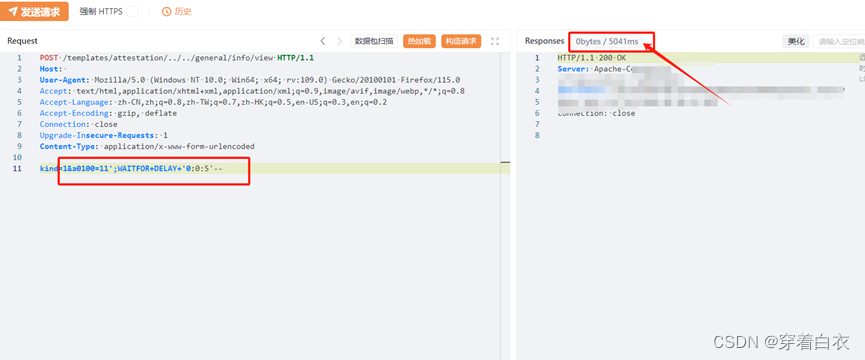Click the 美化 beautify button
865x360 pixels.
click(796, 41)
